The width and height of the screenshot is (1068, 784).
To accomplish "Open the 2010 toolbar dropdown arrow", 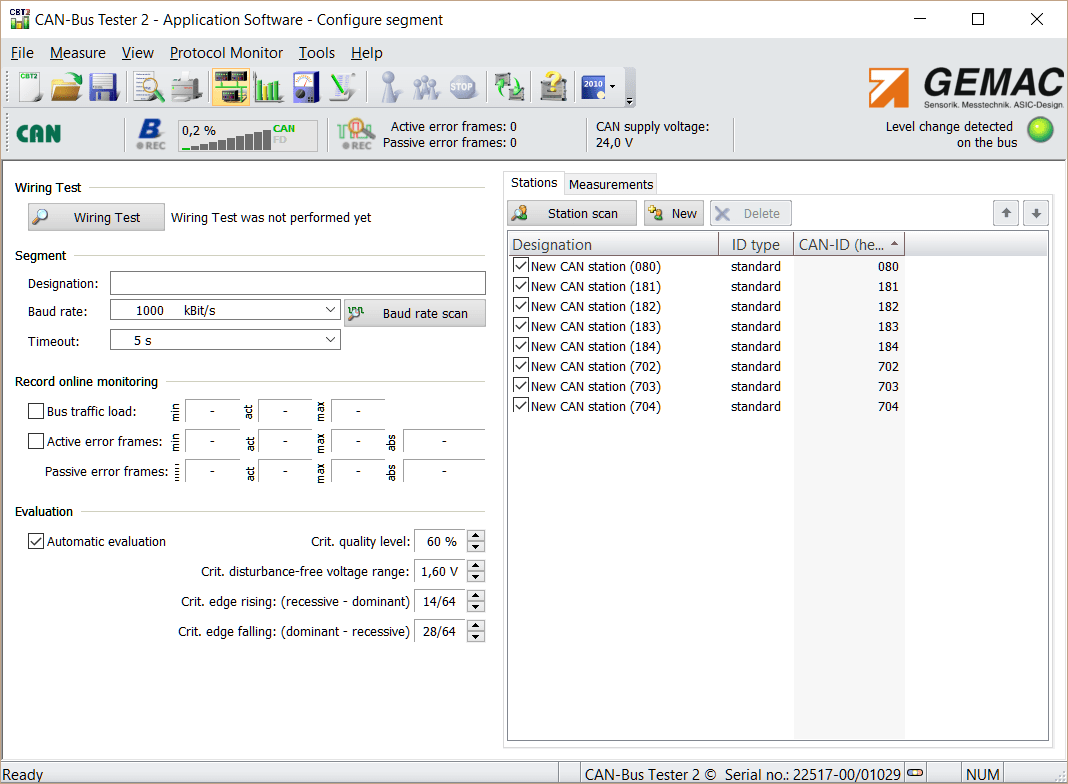I will pyautogui.click(x=612, y=87).
